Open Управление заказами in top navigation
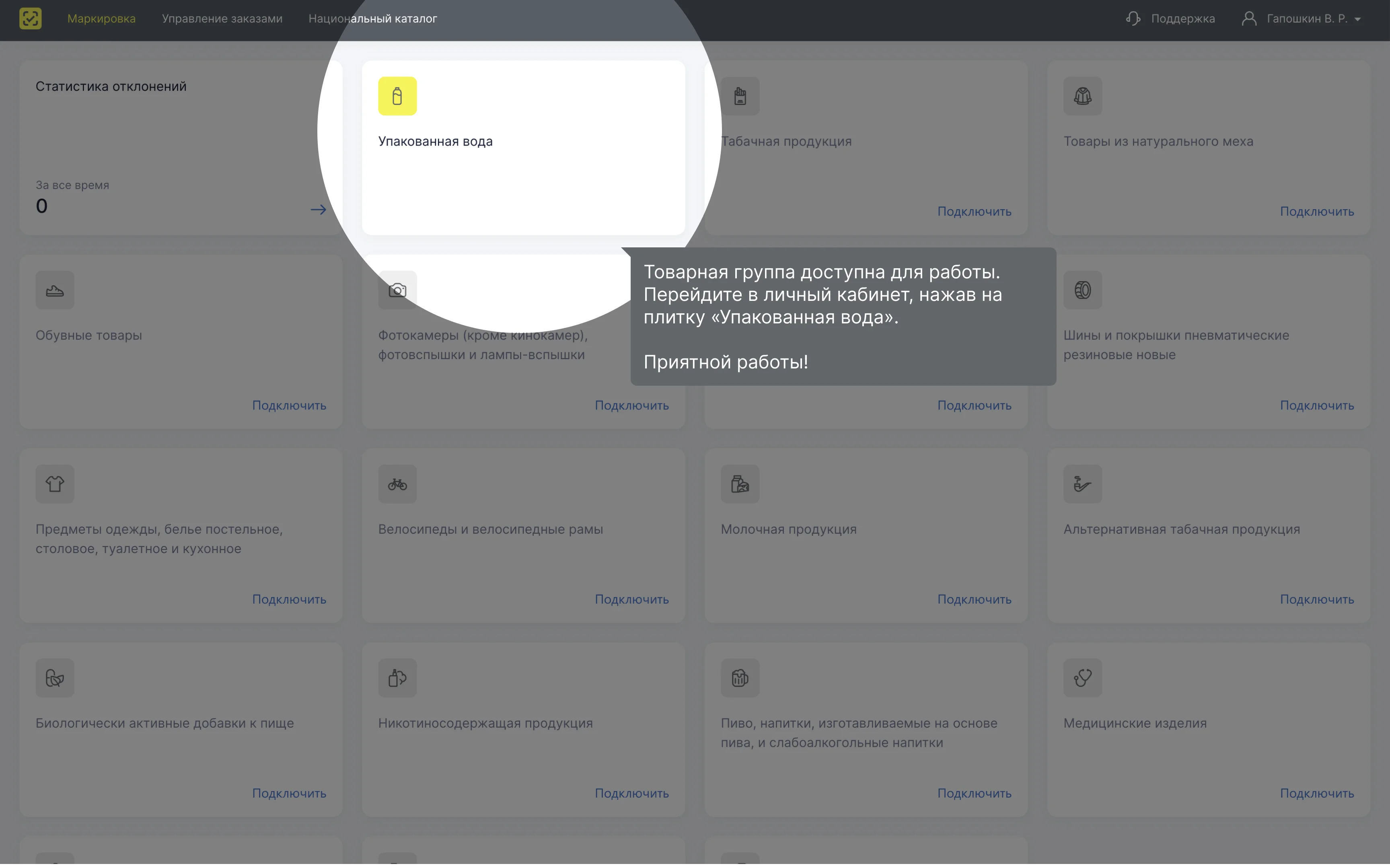The height and width of the screenshot is (868, 1390). [222, 19]
